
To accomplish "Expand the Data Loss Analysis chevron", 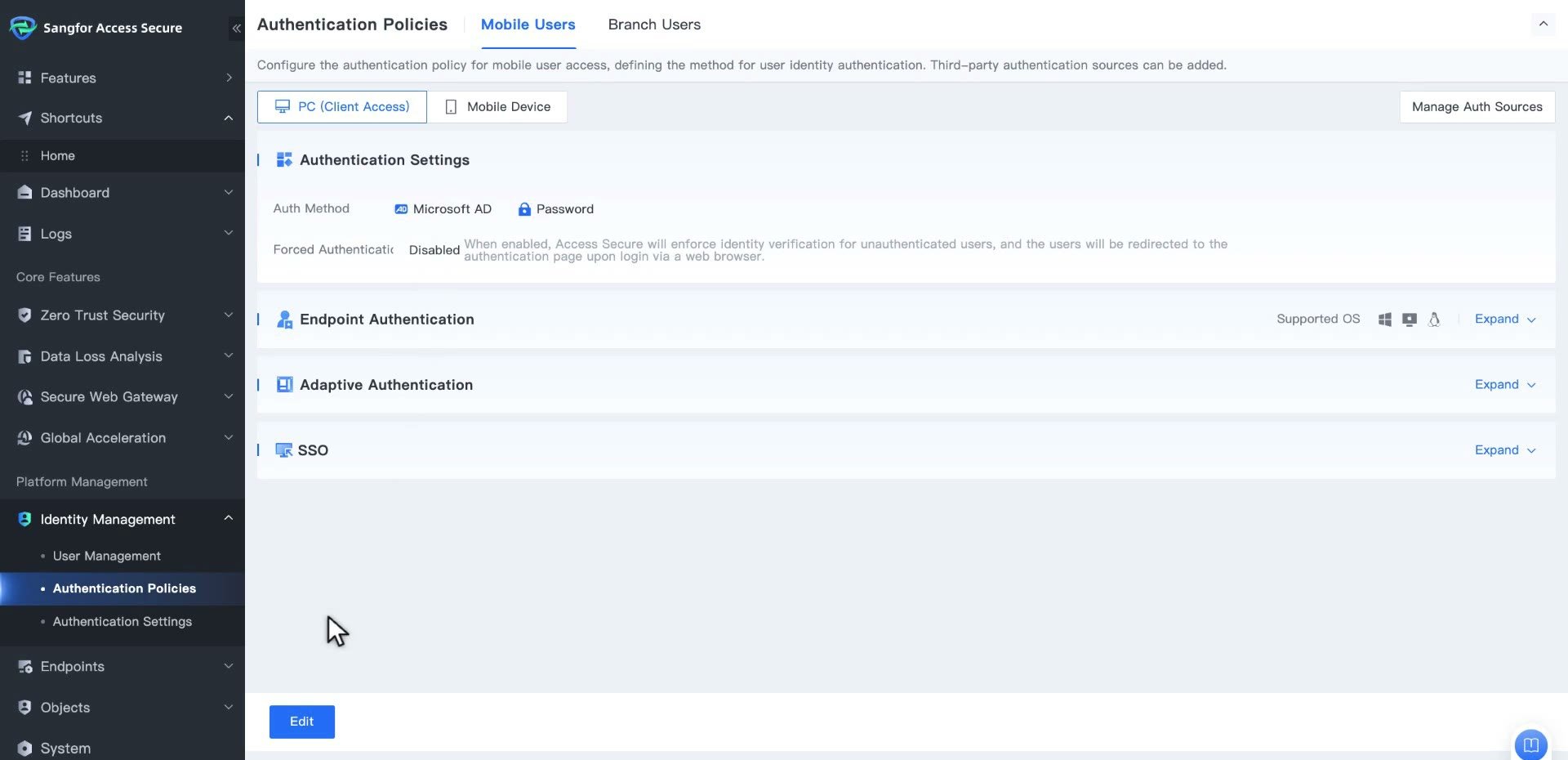I will 229,355.
